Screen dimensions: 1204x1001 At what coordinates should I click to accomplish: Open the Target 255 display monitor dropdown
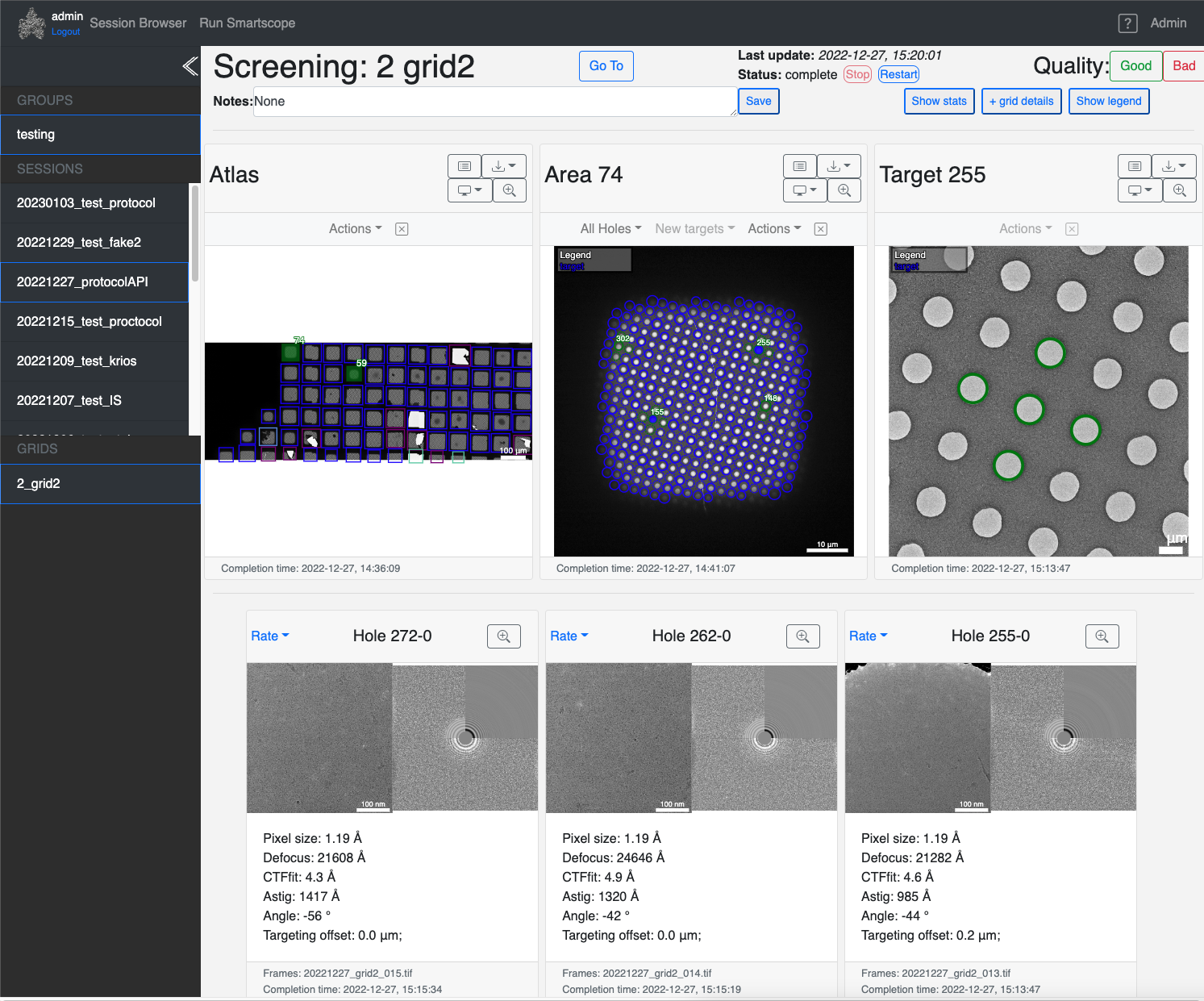pyautogui.click(x=1140, y=190)
